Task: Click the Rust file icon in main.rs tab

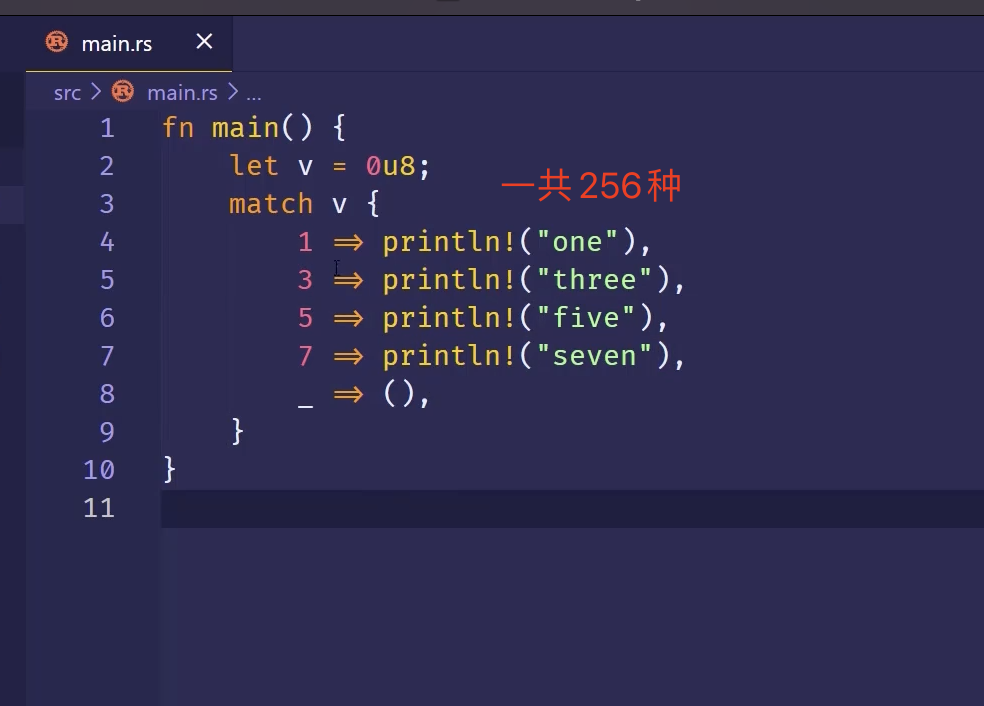Action: click(x=57, y=42)
